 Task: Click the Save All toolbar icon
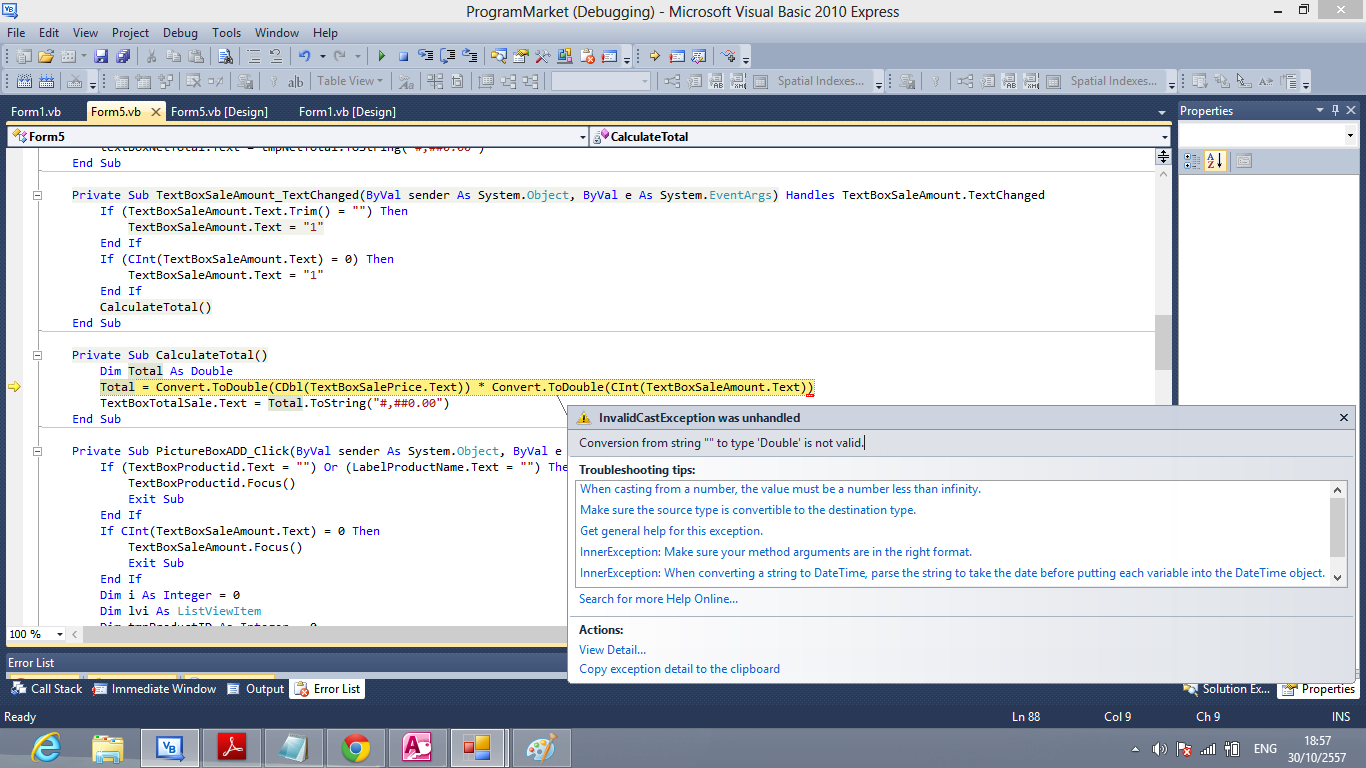123,56
